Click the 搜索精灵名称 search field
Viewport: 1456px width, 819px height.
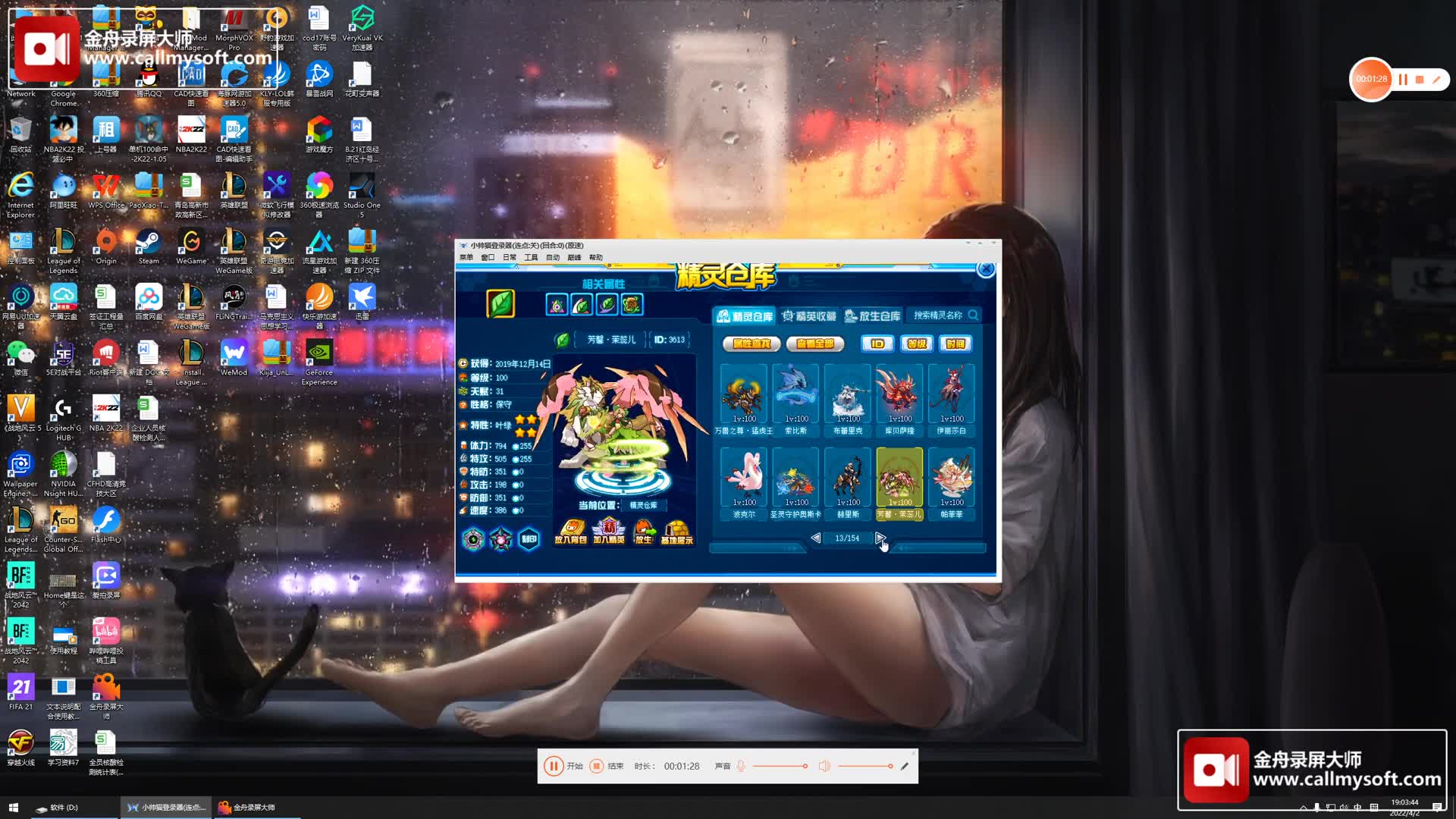pos(945,315)
